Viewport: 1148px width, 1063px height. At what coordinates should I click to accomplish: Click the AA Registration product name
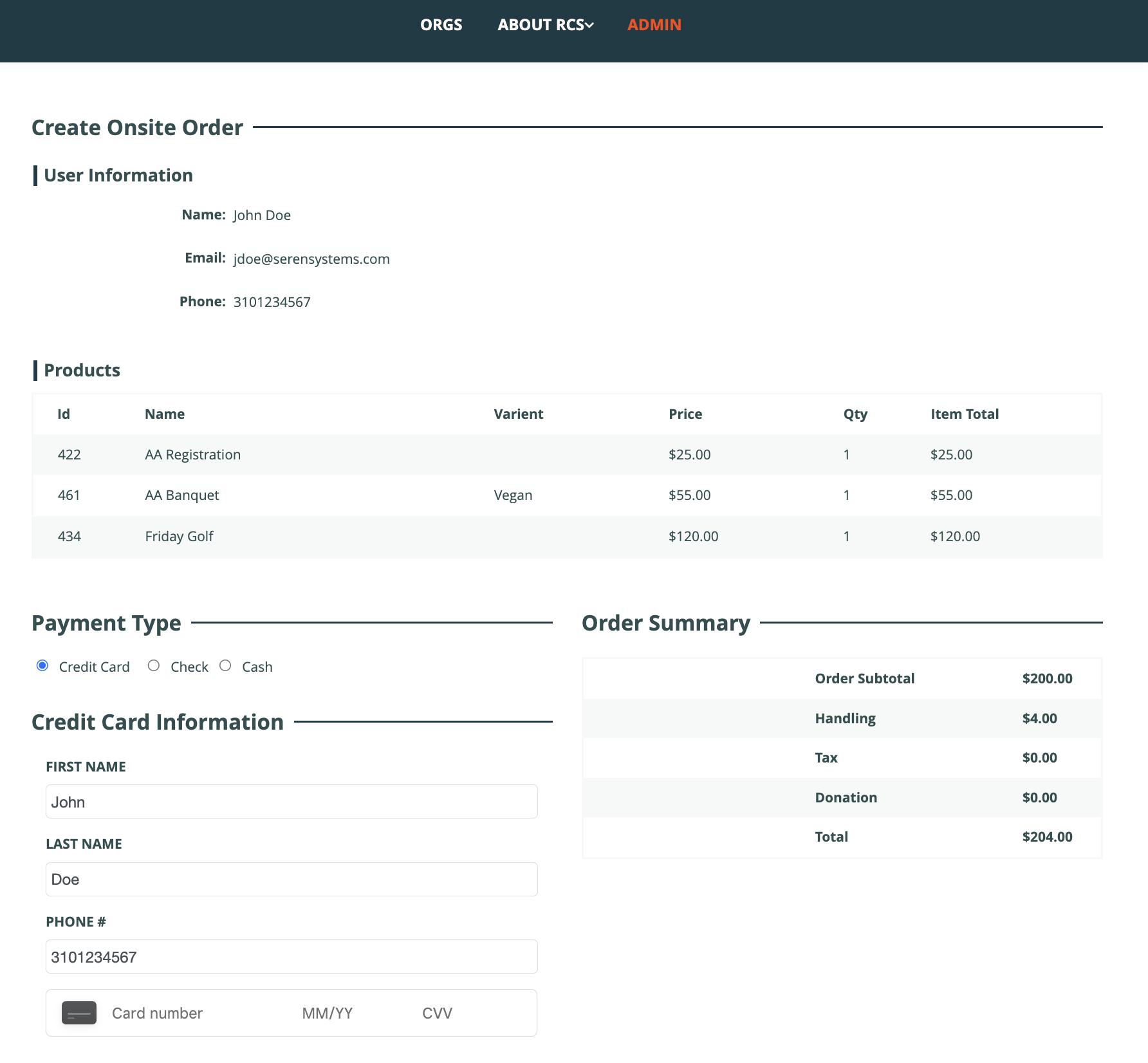[192, 454]
